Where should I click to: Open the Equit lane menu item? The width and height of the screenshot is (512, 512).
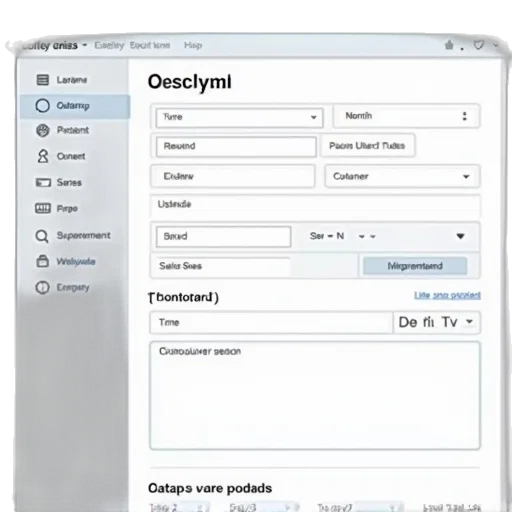150,45
